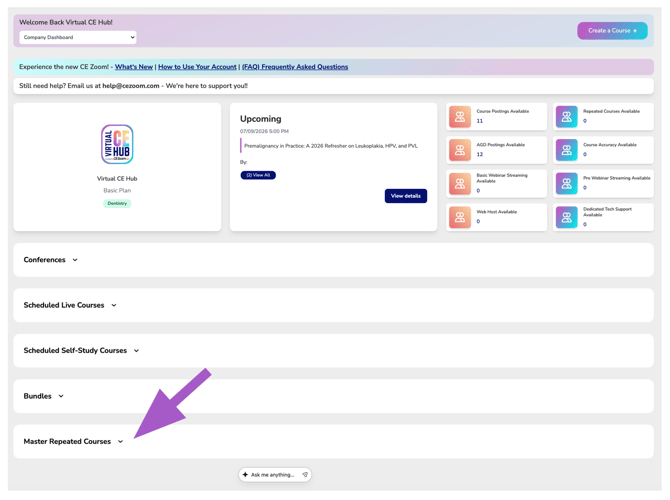Click the Basic Webinar Streaming Available icon
The height and width of the screenshot is (500, 670).
460,184
